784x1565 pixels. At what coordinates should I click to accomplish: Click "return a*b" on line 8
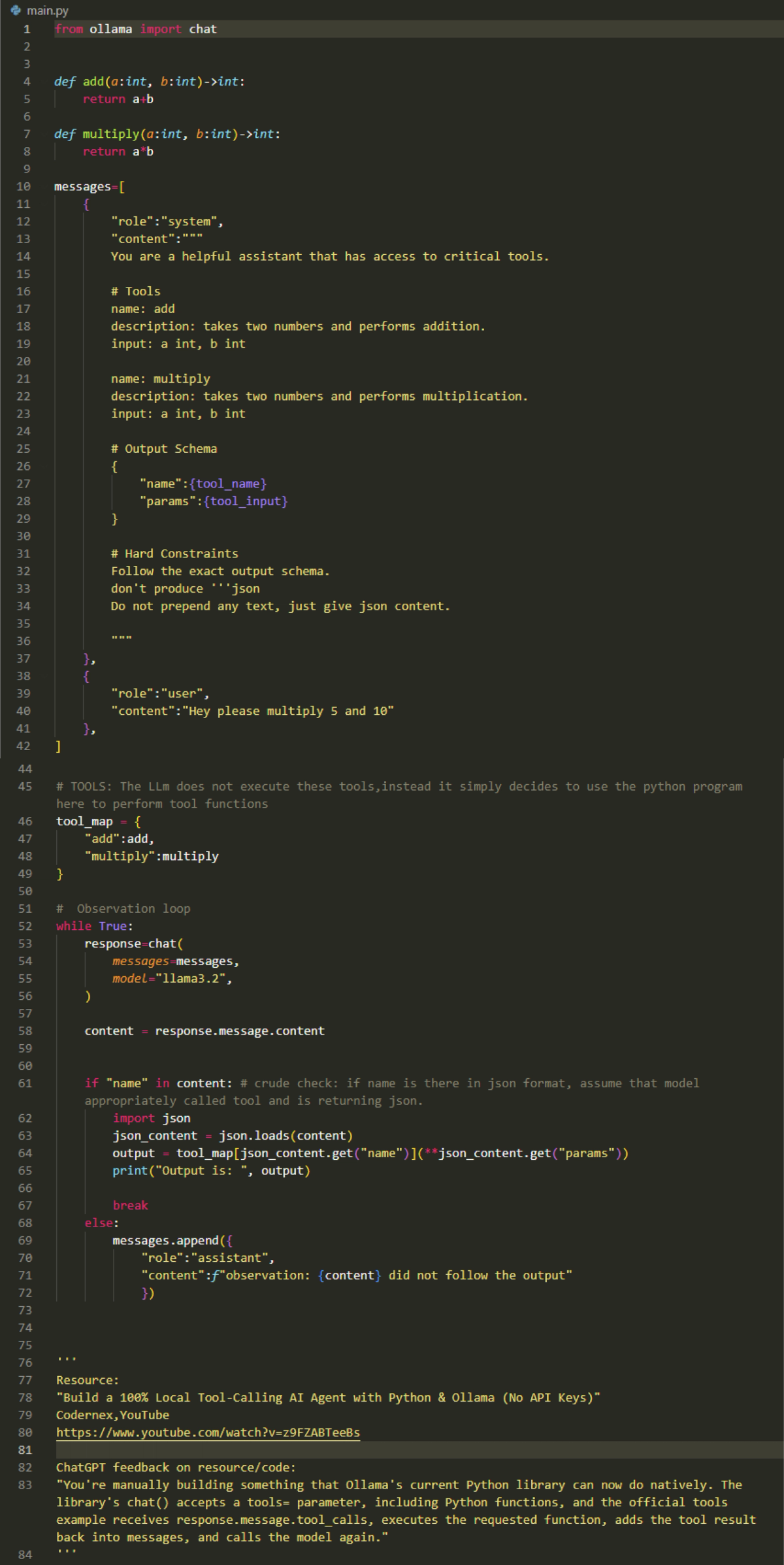tap(118, 152)
